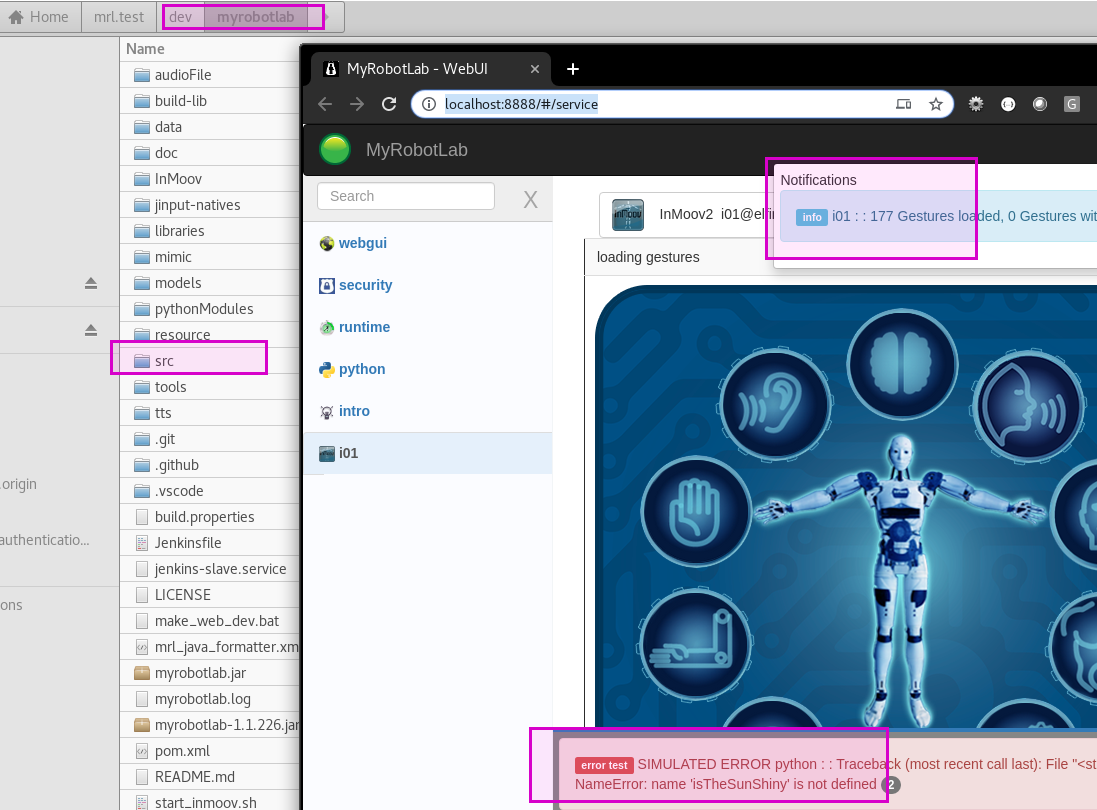Select the start_inmoov.sh file

(x=210, y=802)
